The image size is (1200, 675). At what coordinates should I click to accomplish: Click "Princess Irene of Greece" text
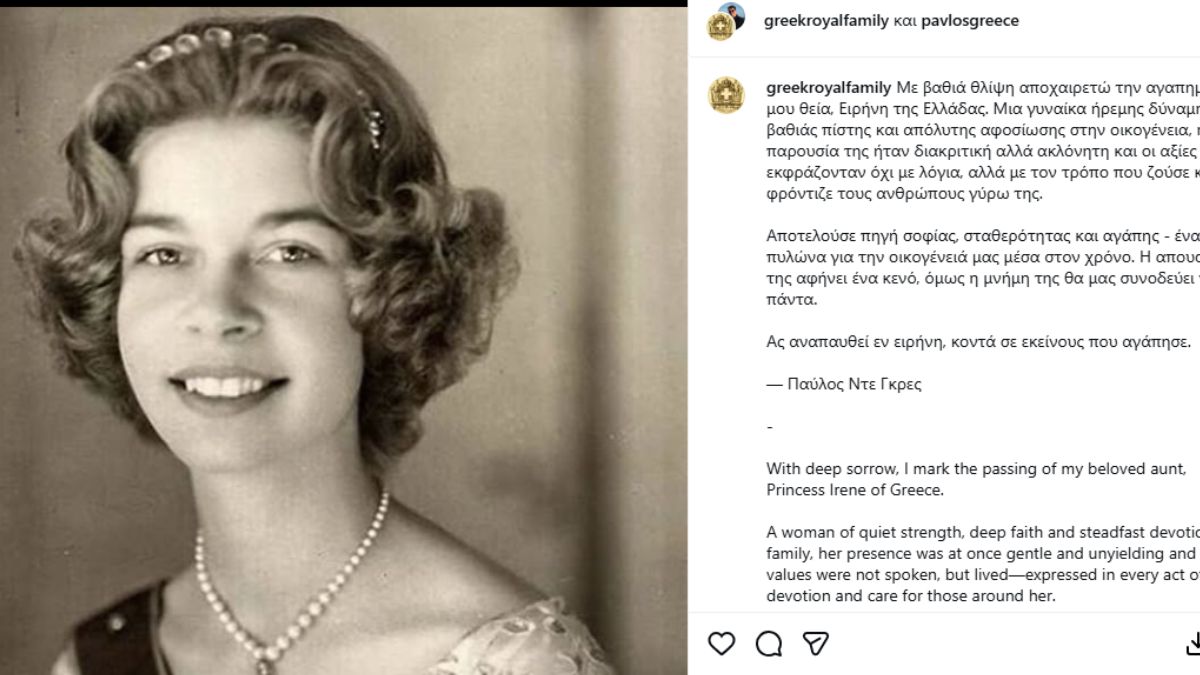[x=855, y=490]
